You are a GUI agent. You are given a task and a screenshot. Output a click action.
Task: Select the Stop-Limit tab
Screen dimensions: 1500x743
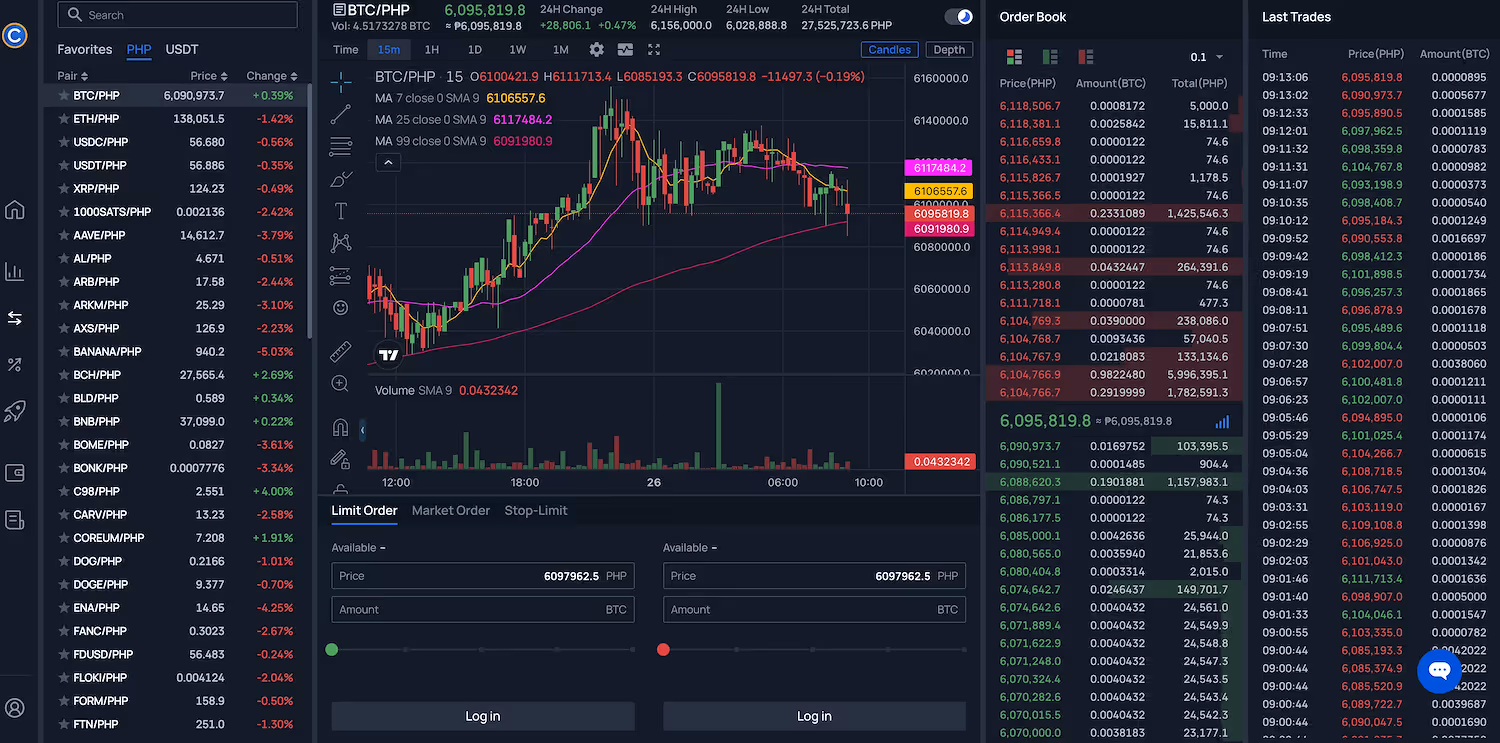click(536, 510)
